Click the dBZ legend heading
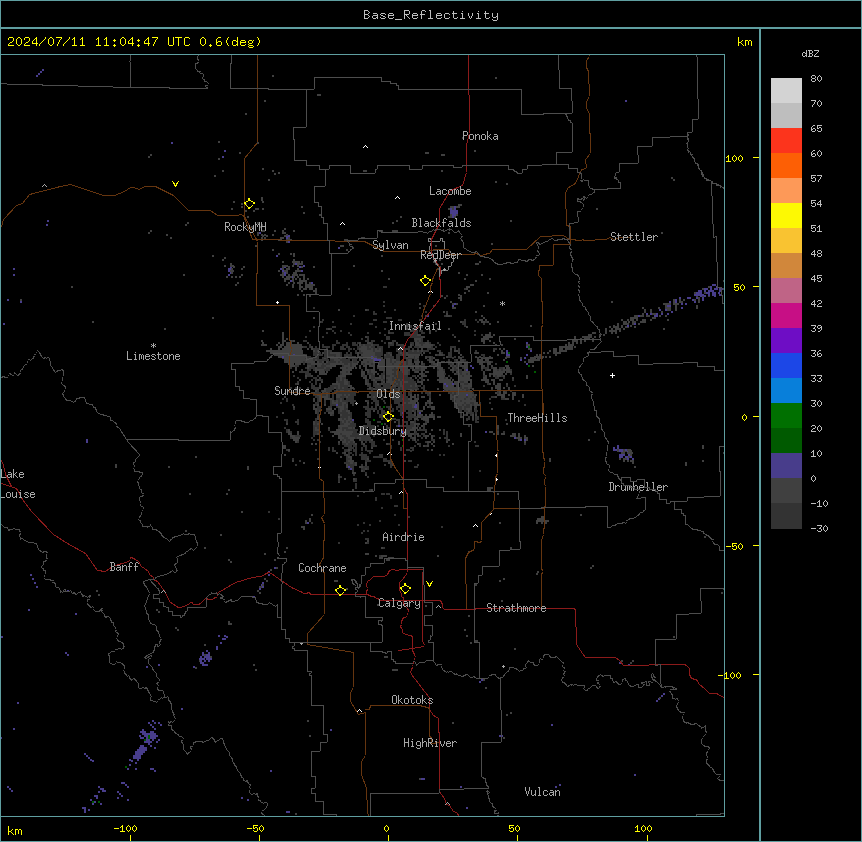Viewport: 862px width, 842px height. coord(810,54)
